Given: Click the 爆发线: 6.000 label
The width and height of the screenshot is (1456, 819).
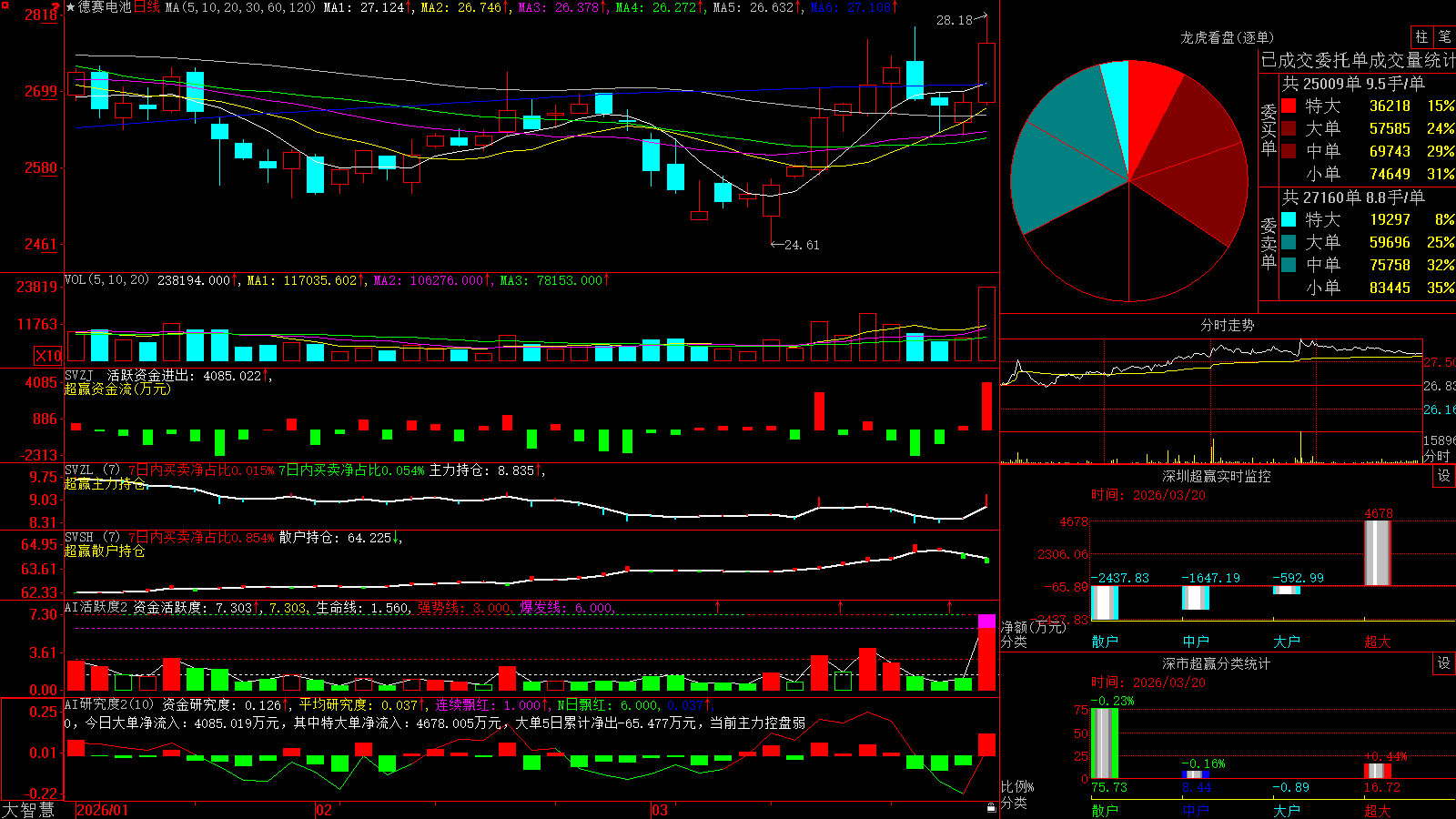Looking at the screenshot, I should 567,608.
